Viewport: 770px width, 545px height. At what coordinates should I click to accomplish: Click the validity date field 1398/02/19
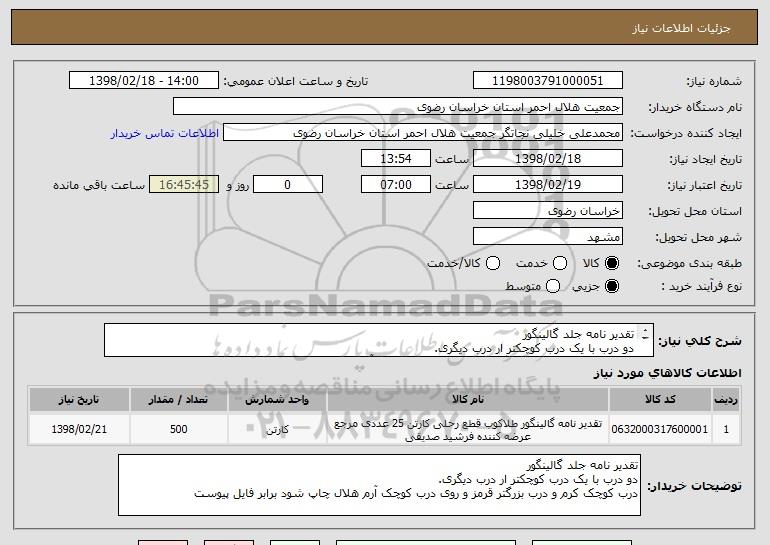pos(548,185)
